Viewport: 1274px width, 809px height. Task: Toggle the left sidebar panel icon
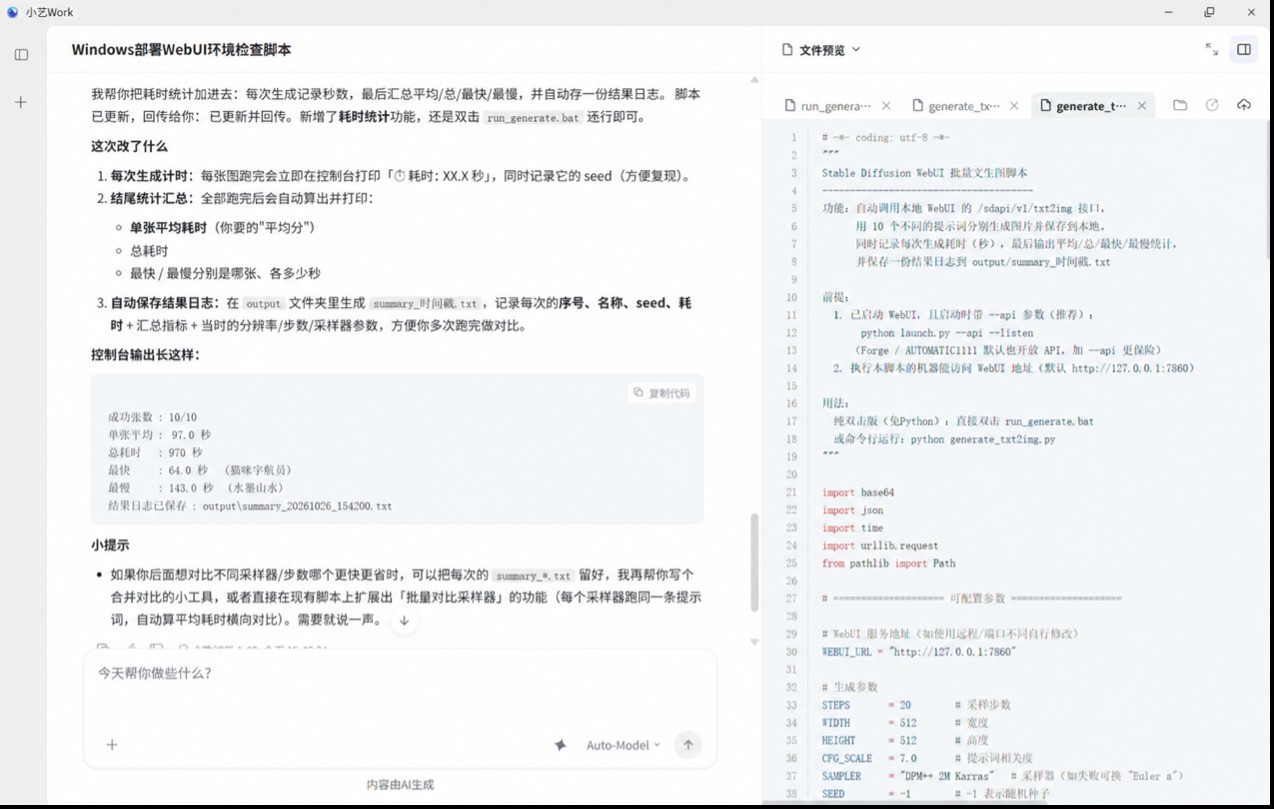click(21, 55)
